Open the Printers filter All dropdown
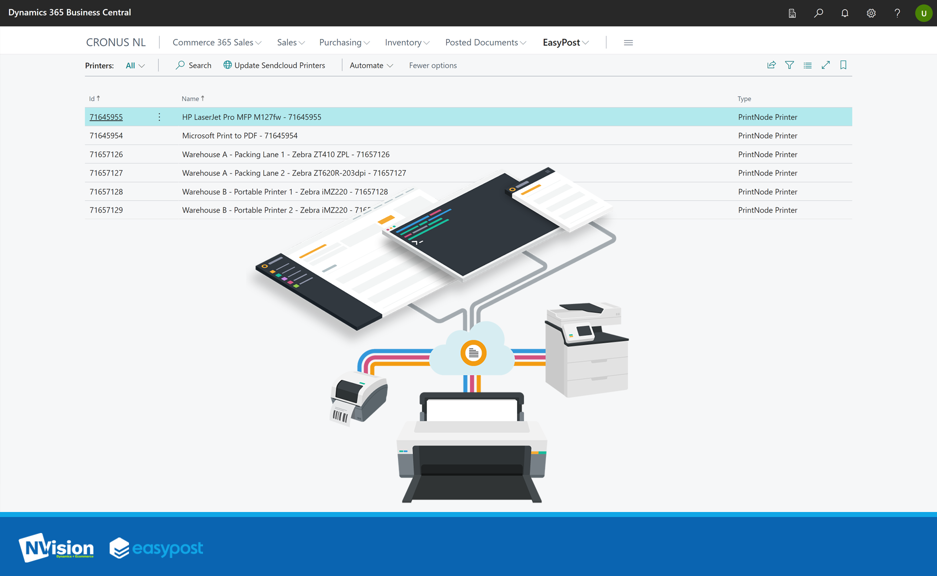Viewport: 937px width, 576px height. click(x=135, y=64)
